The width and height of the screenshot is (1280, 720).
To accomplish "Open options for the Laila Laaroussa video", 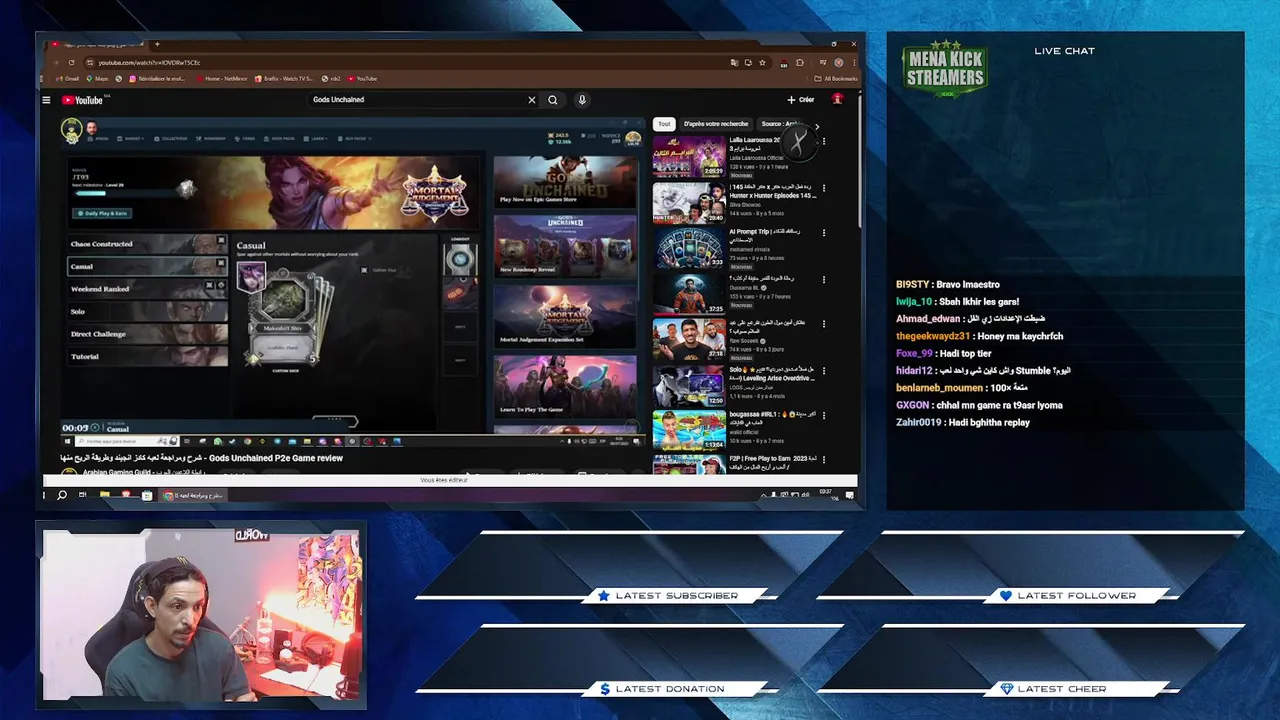I will pos(824,141).
